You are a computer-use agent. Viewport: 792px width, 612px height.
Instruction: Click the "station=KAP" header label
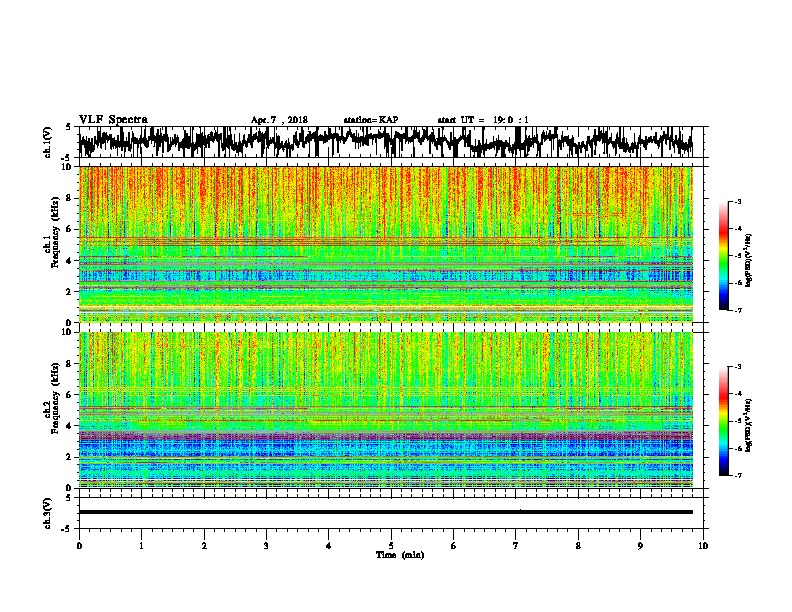[371, 120]
